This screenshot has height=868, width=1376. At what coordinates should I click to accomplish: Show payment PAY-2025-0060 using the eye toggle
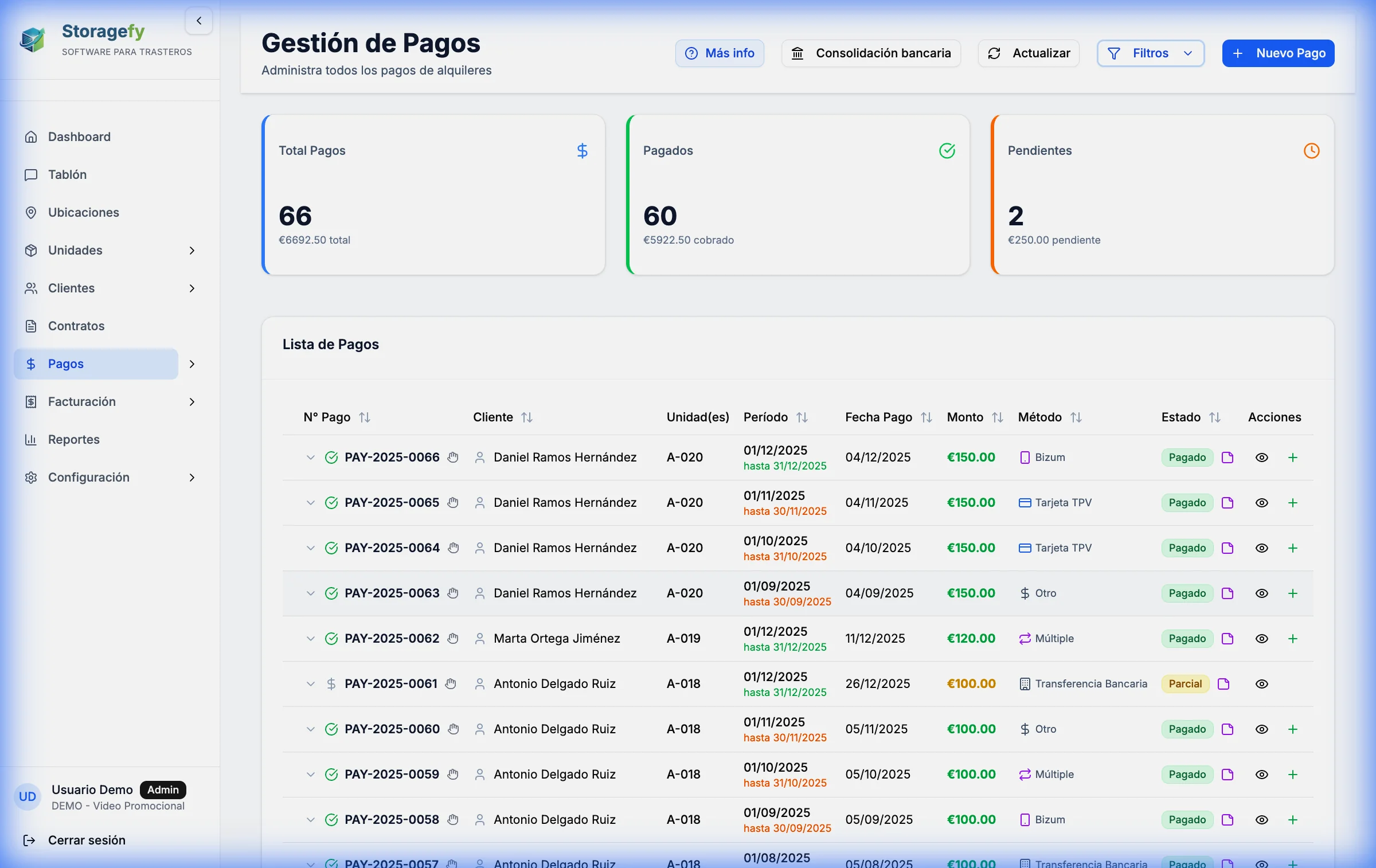[1262, 729]
